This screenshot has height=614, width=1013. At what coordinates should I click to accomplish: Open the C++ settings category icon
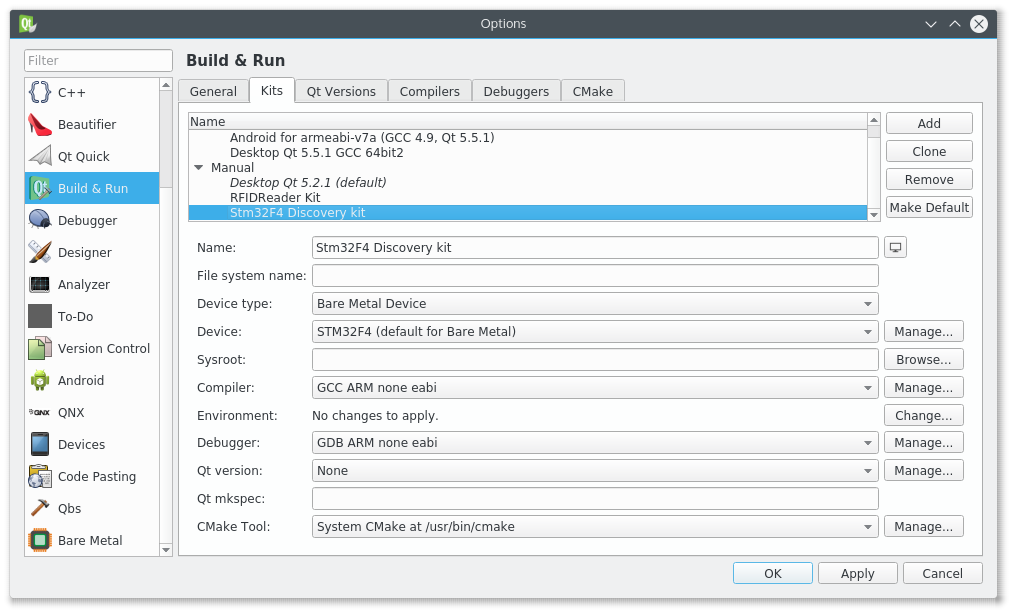click(x=39, y=92)
